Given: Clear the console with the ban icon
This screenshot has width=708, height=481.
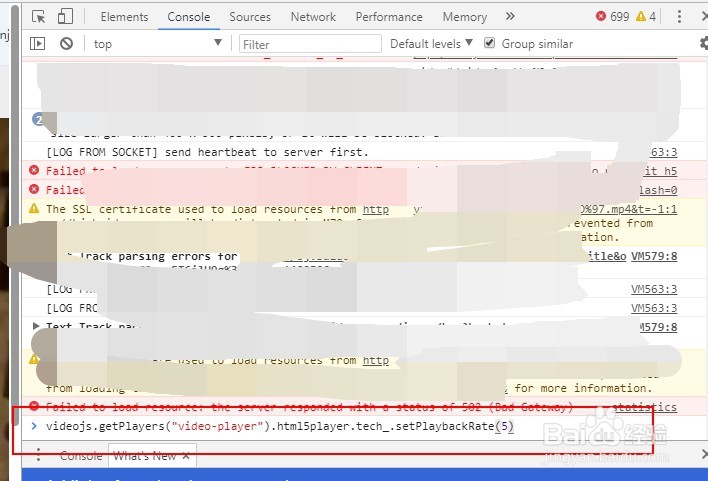Looking at the screenshot, I should coord(66,43).
